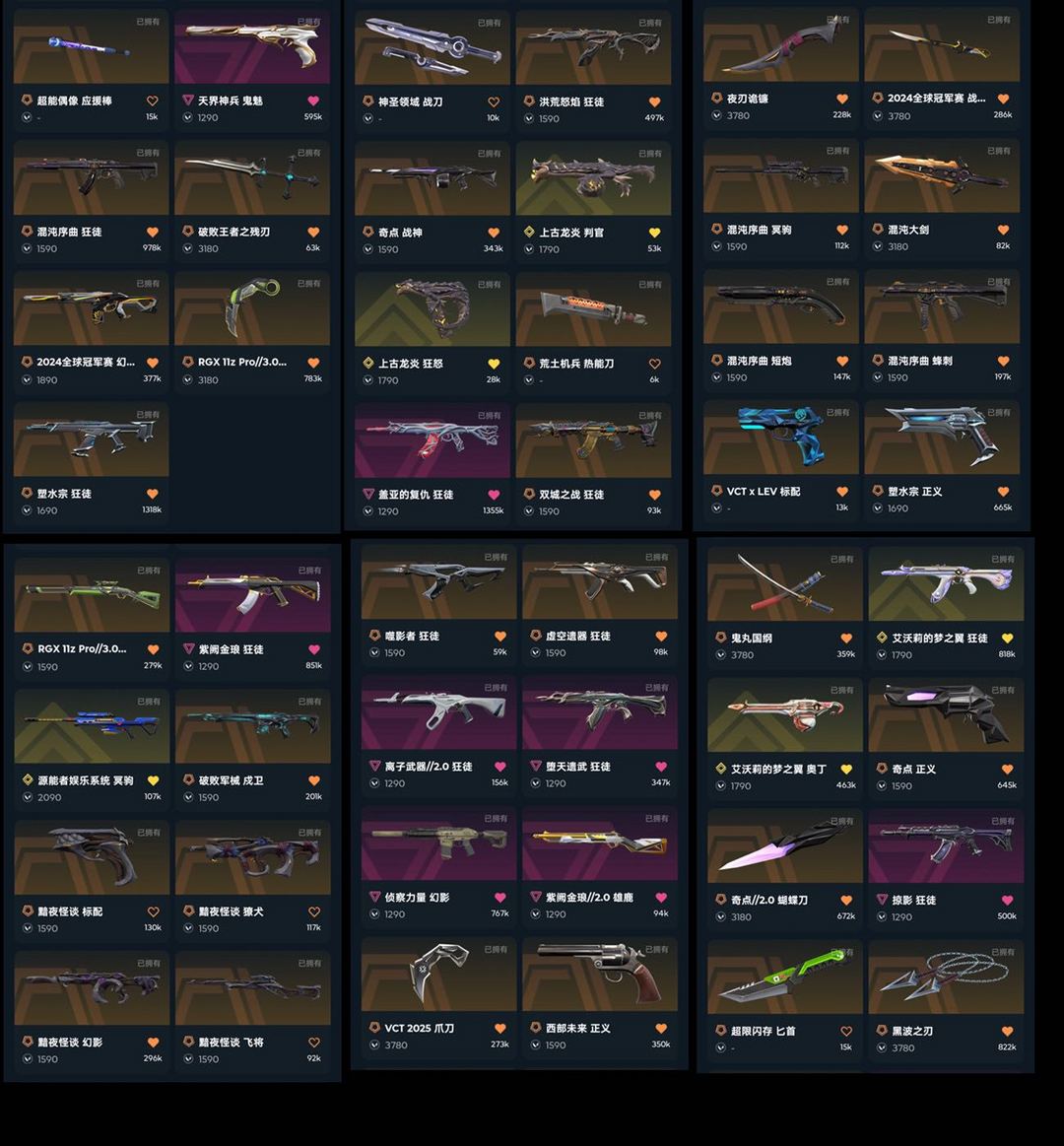Open 破败王者之残刃 skin thumbnail
This screenshot has width=1064, height=1146.
(252, 177)
